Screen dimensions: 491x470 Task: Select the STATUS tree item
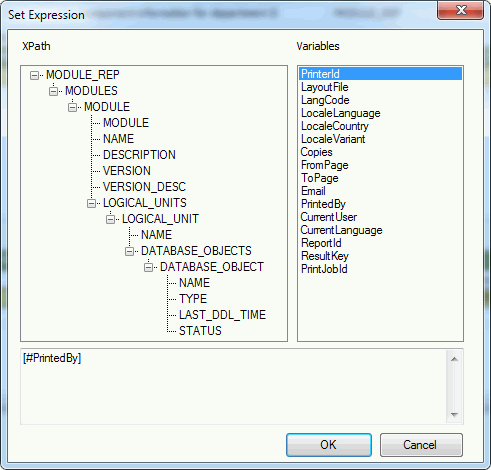tap(200, 331)
